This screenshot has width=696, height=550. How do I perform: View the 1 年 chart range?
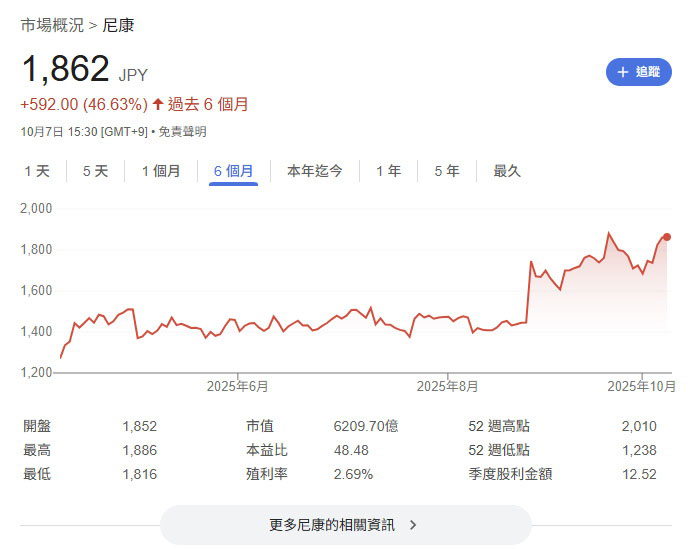pos(388,171)
